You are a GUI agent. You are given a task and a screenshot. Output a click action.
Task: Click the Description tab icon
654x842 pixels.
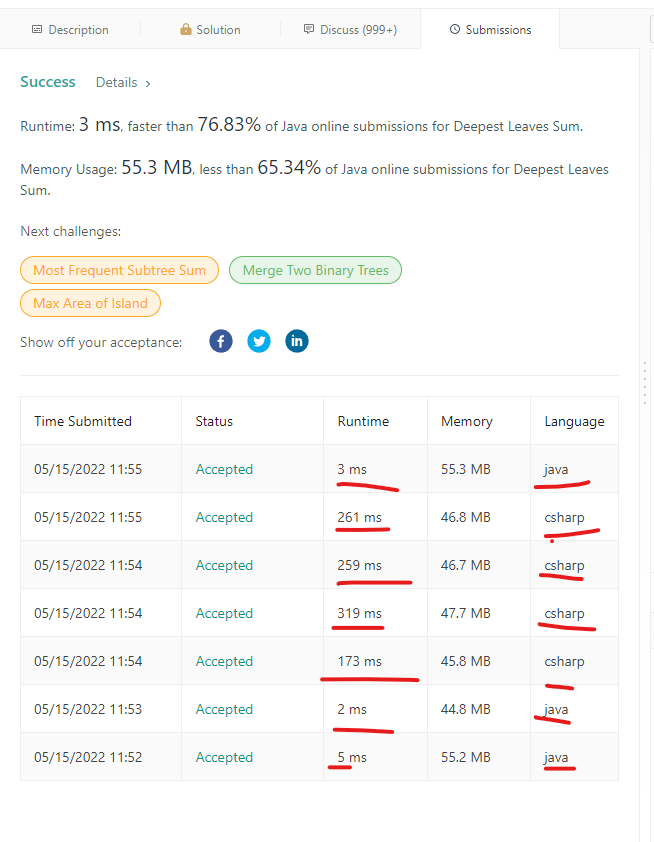tap(37, 30)
